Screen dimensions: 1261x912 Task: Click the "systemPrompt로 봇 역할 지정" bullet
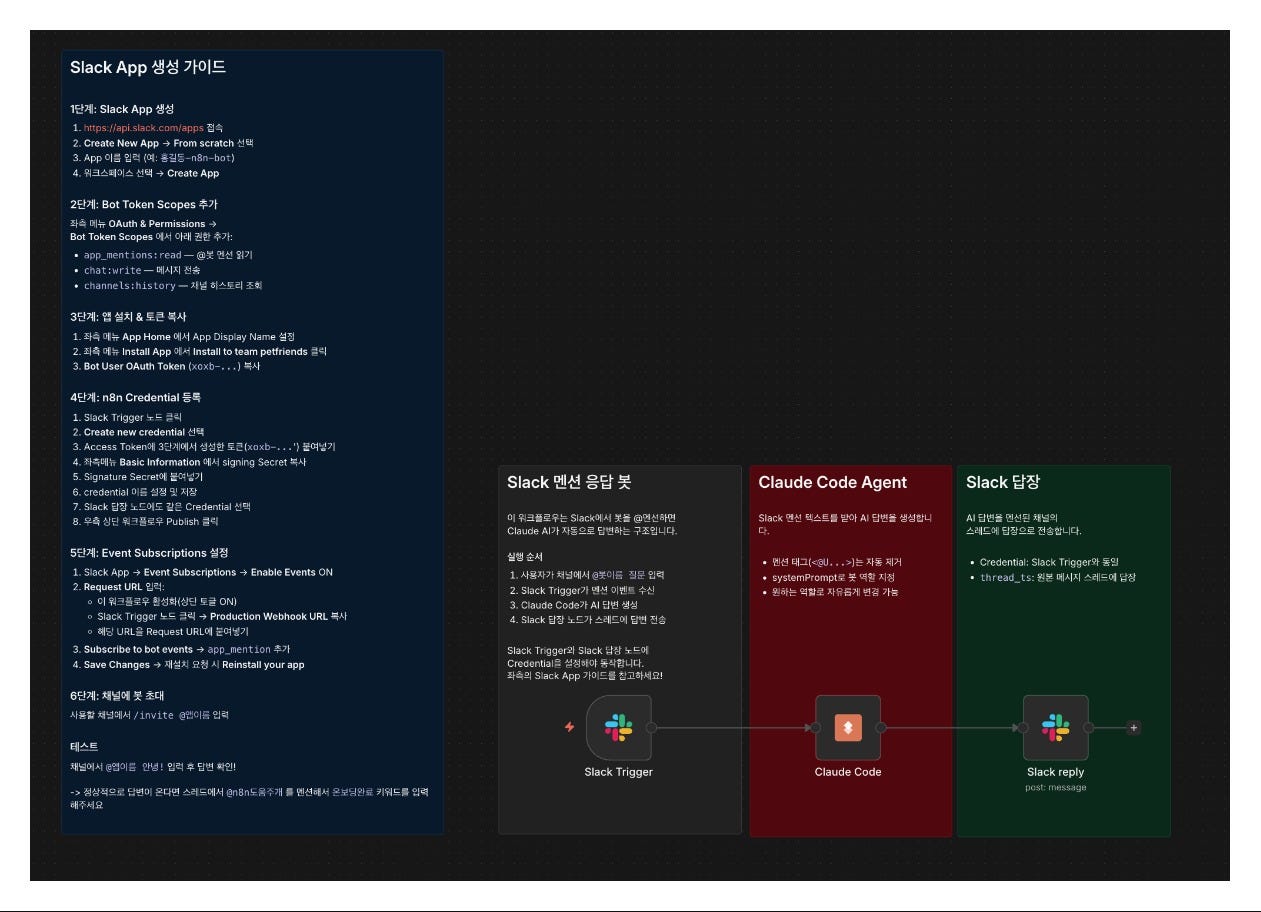(834, 578)
